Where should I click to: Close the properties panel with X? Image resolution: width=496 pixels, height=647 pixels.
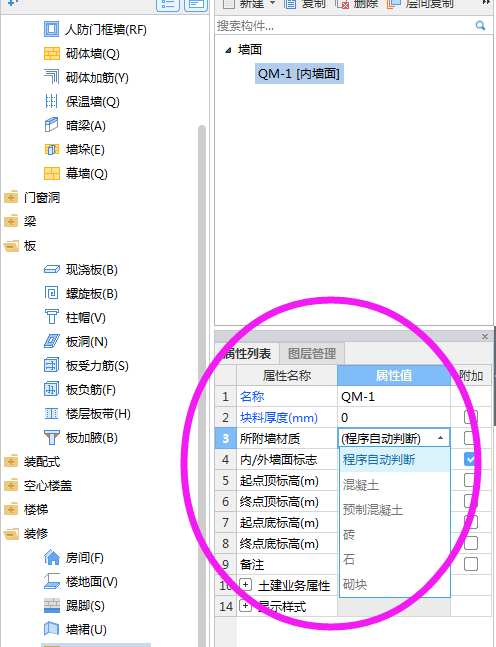tap(485, 337)
